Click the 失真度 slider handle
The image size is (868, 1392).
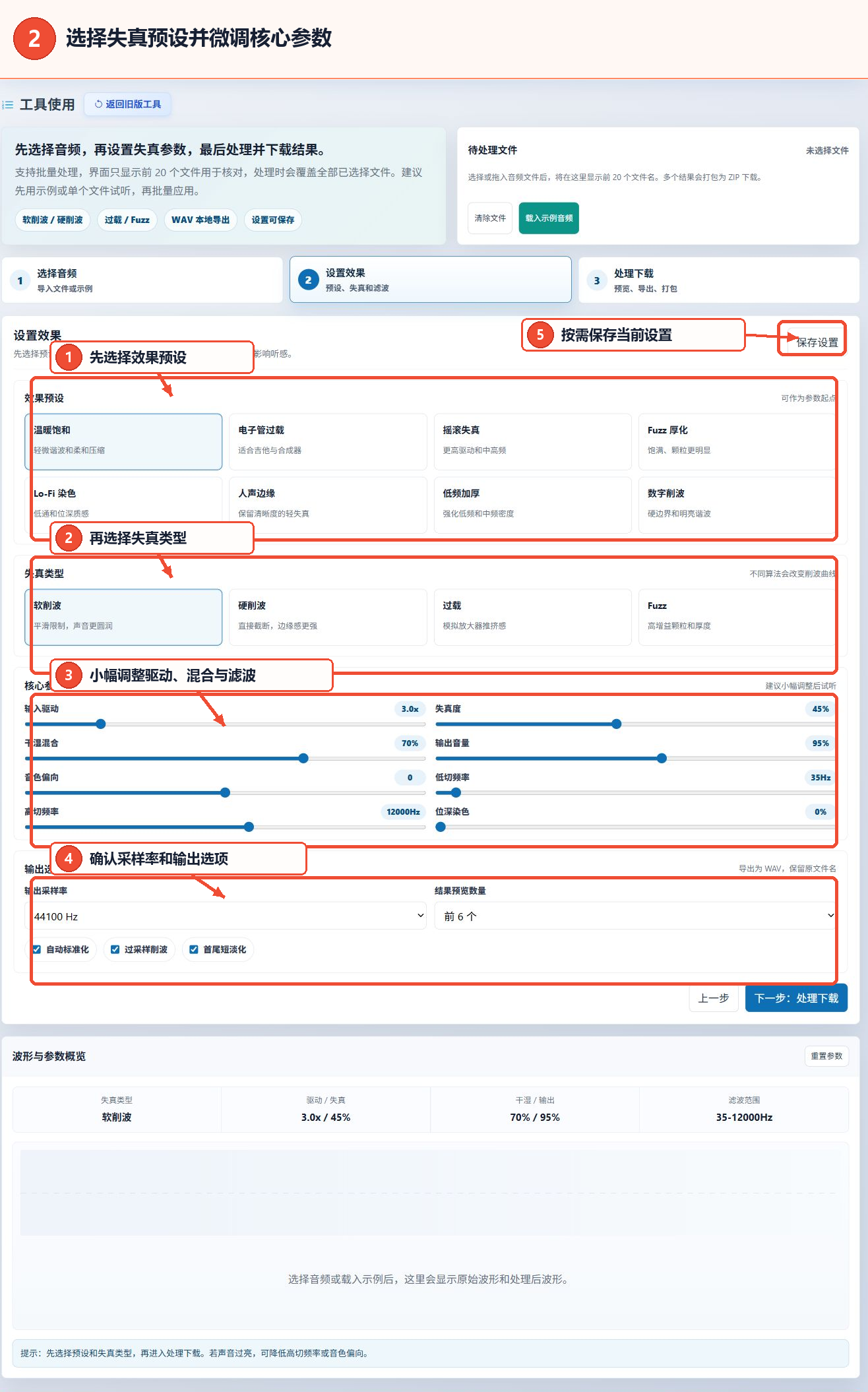(617, 724)
